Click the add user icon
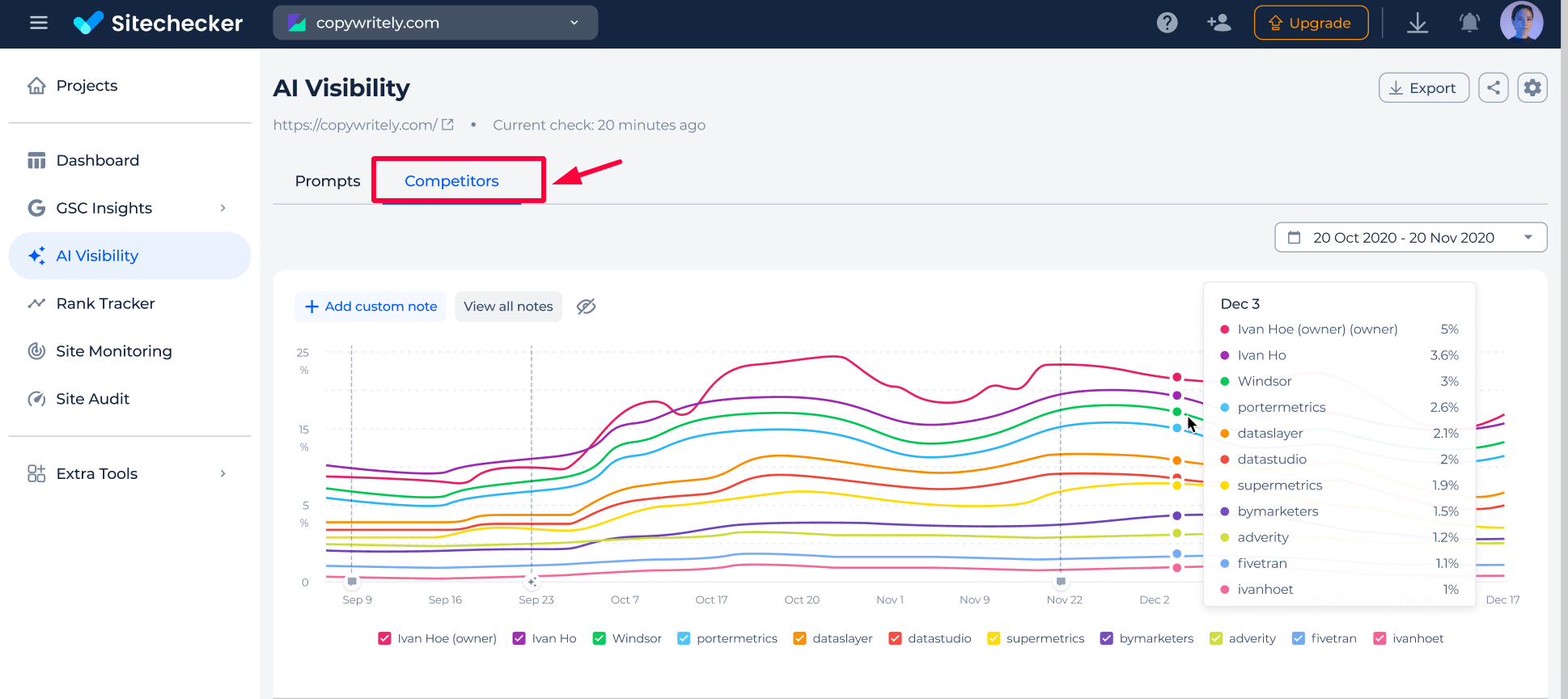Viewport: 1568px width, 699px height. click(1218, 23)
